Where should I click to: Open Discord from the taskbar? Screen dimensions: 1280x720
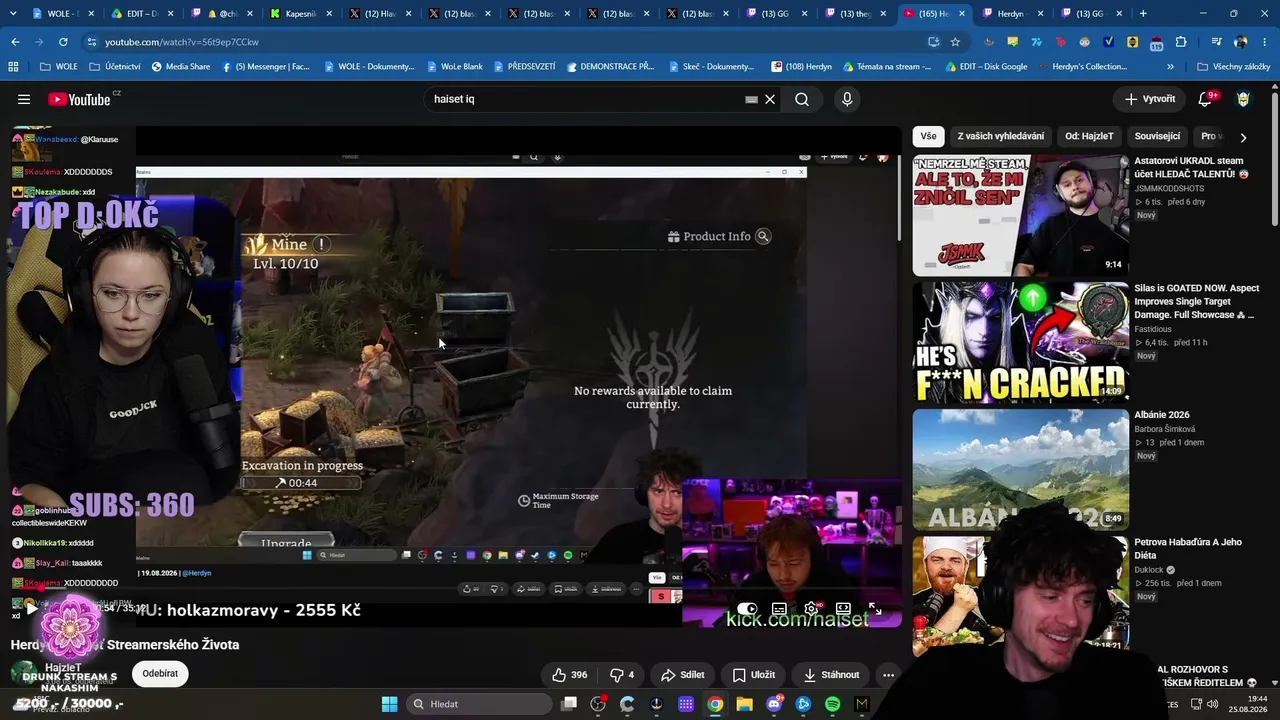(774, 704)
